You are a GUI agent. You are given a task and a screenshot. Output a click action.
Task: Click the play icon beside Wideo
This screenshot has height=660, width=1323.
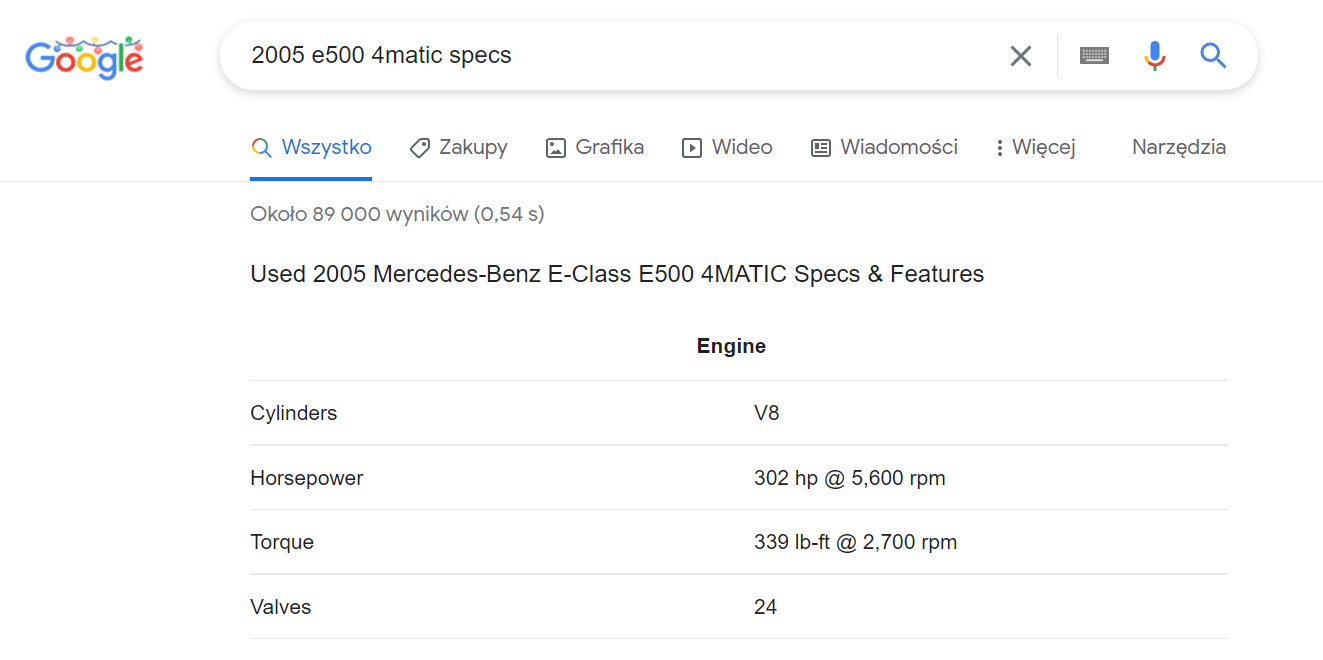pos(692,148)
